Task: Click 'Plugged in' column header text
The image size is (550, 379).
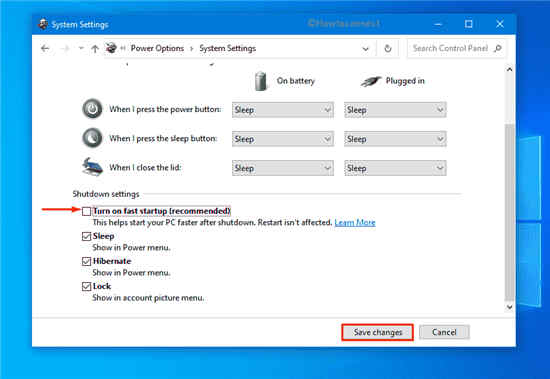Action: [x=405, y=81]
